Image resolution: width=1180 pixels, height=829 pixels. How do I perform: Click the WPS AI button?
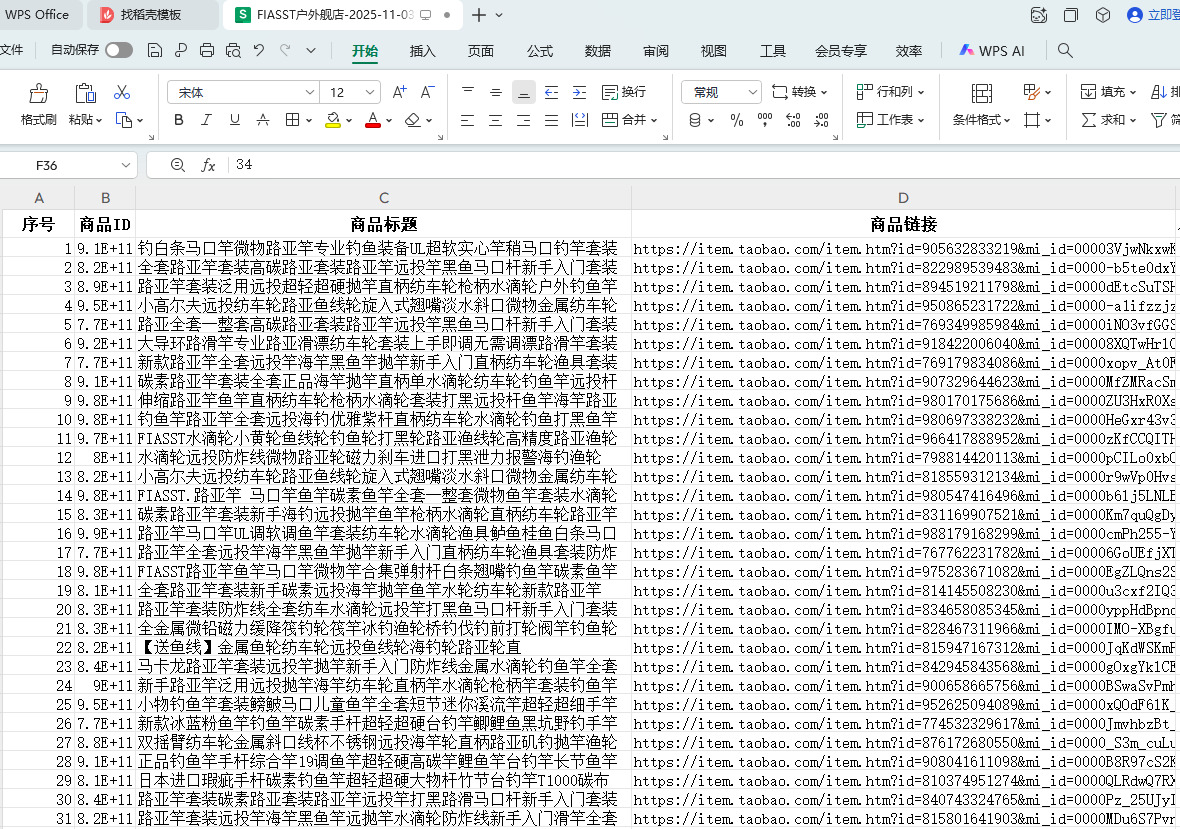[992, 50]
